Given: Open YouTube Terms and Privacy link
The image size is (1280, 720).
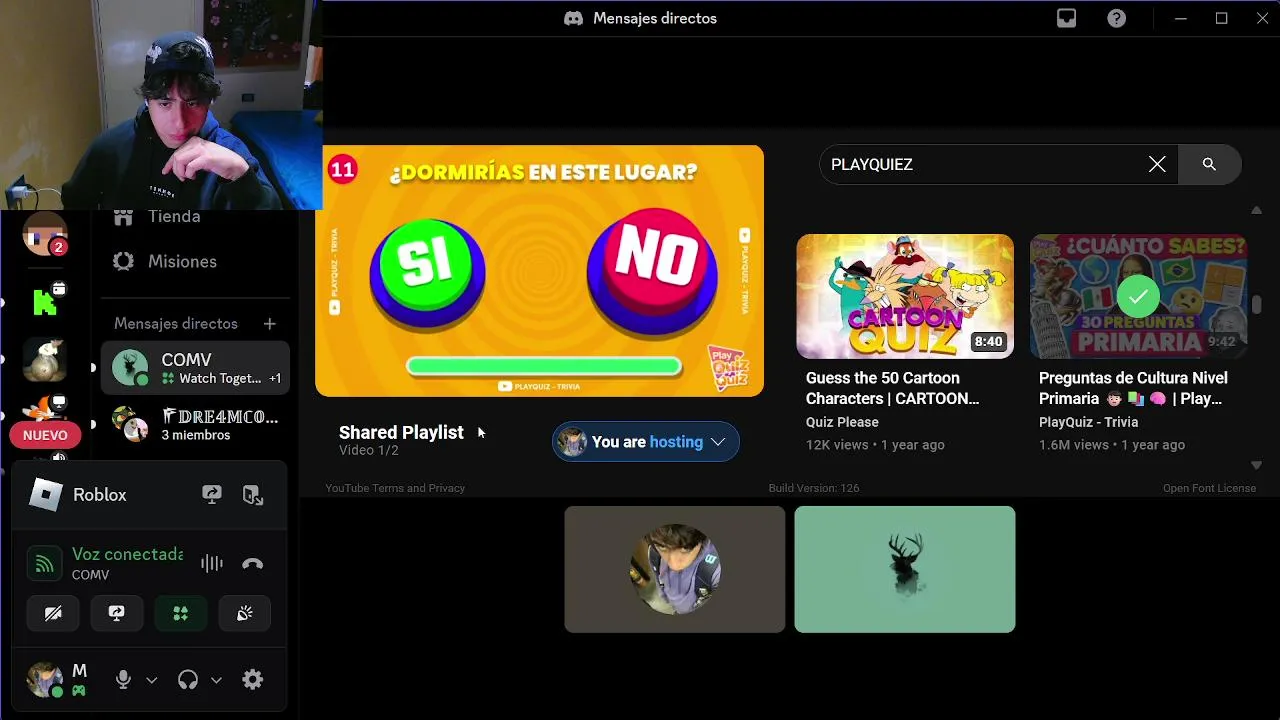Looking at the screenshot, I should 395,488.
